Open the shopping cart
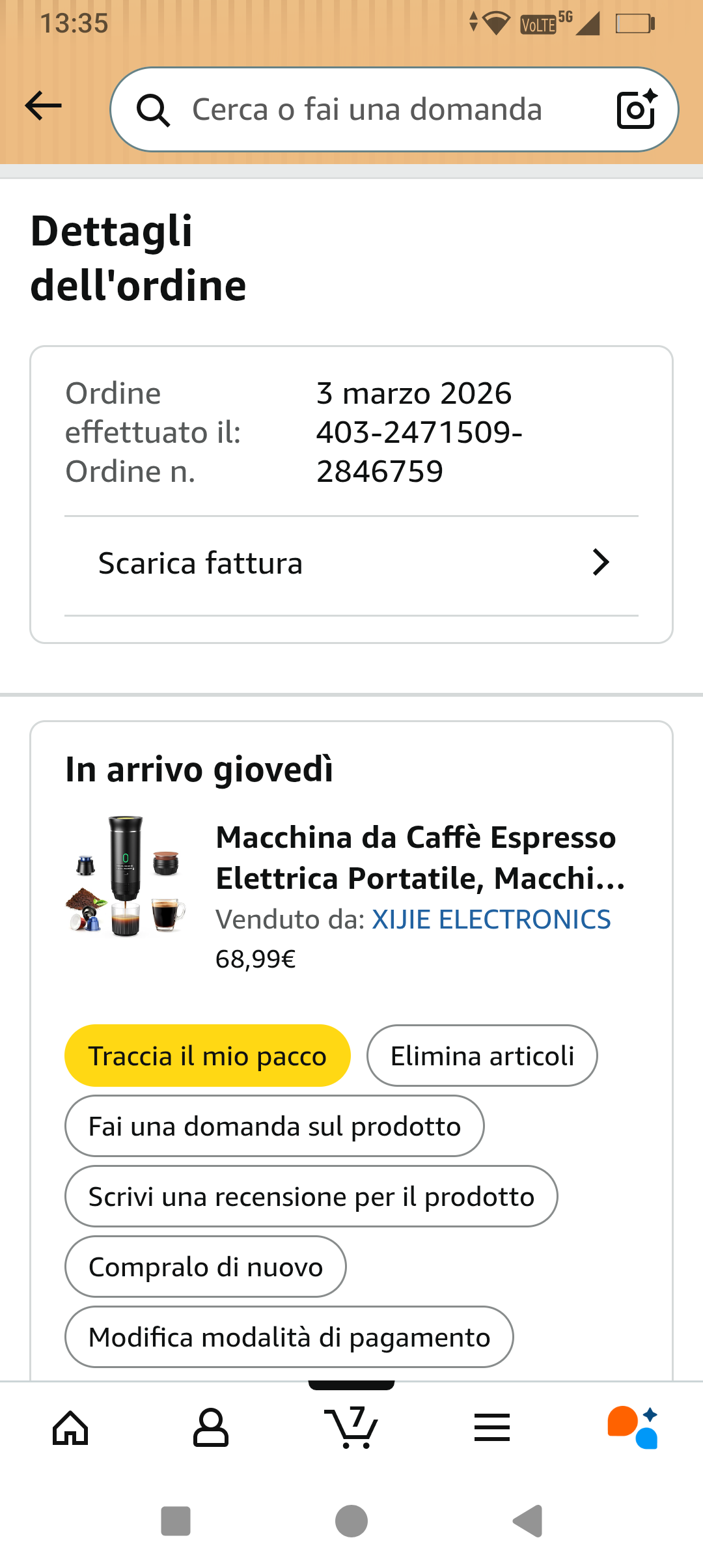This screenshot has height=1568, width=703. (x=351, y=1429)
